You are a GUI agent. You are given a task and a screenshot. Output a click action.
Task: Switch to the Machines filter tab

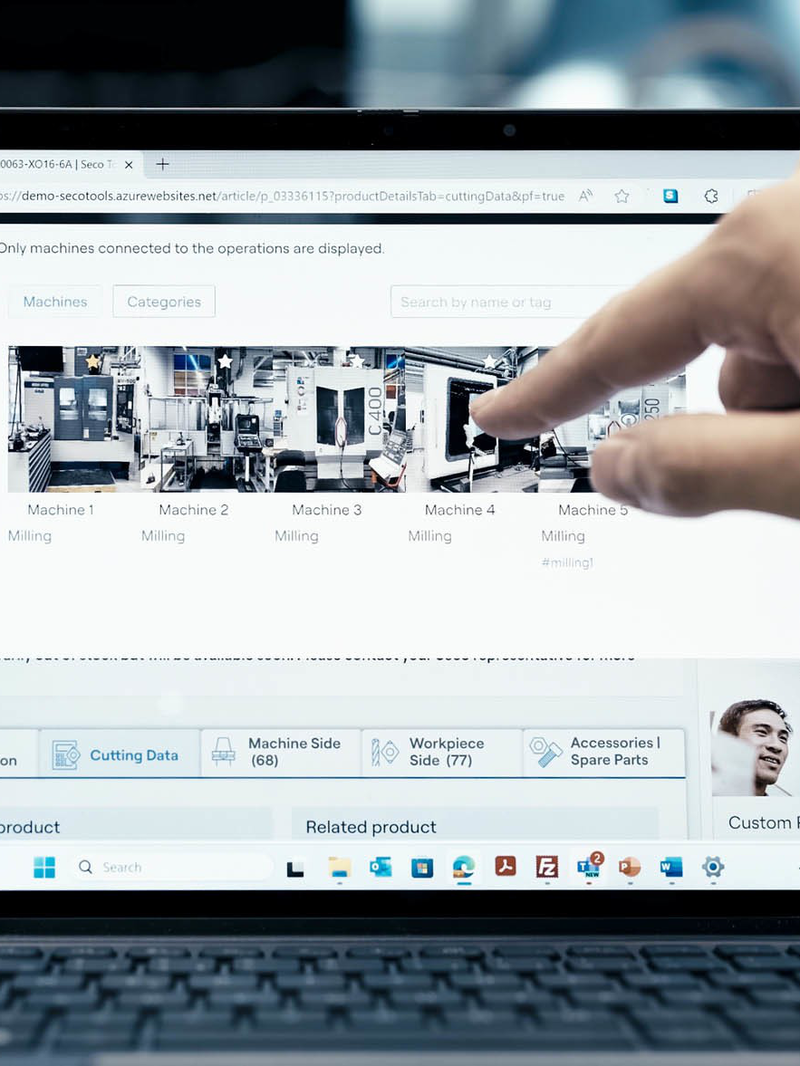coord(55,302)
